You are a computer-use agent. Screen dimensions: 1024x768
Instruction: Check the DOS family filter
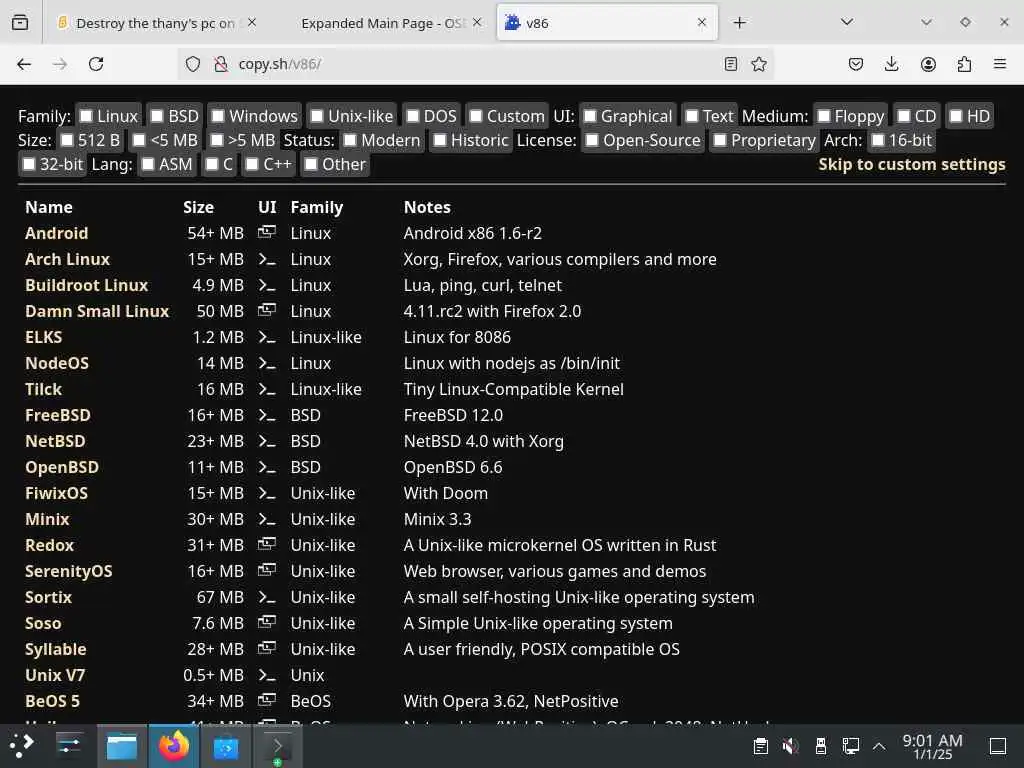(x=413, y=116)
